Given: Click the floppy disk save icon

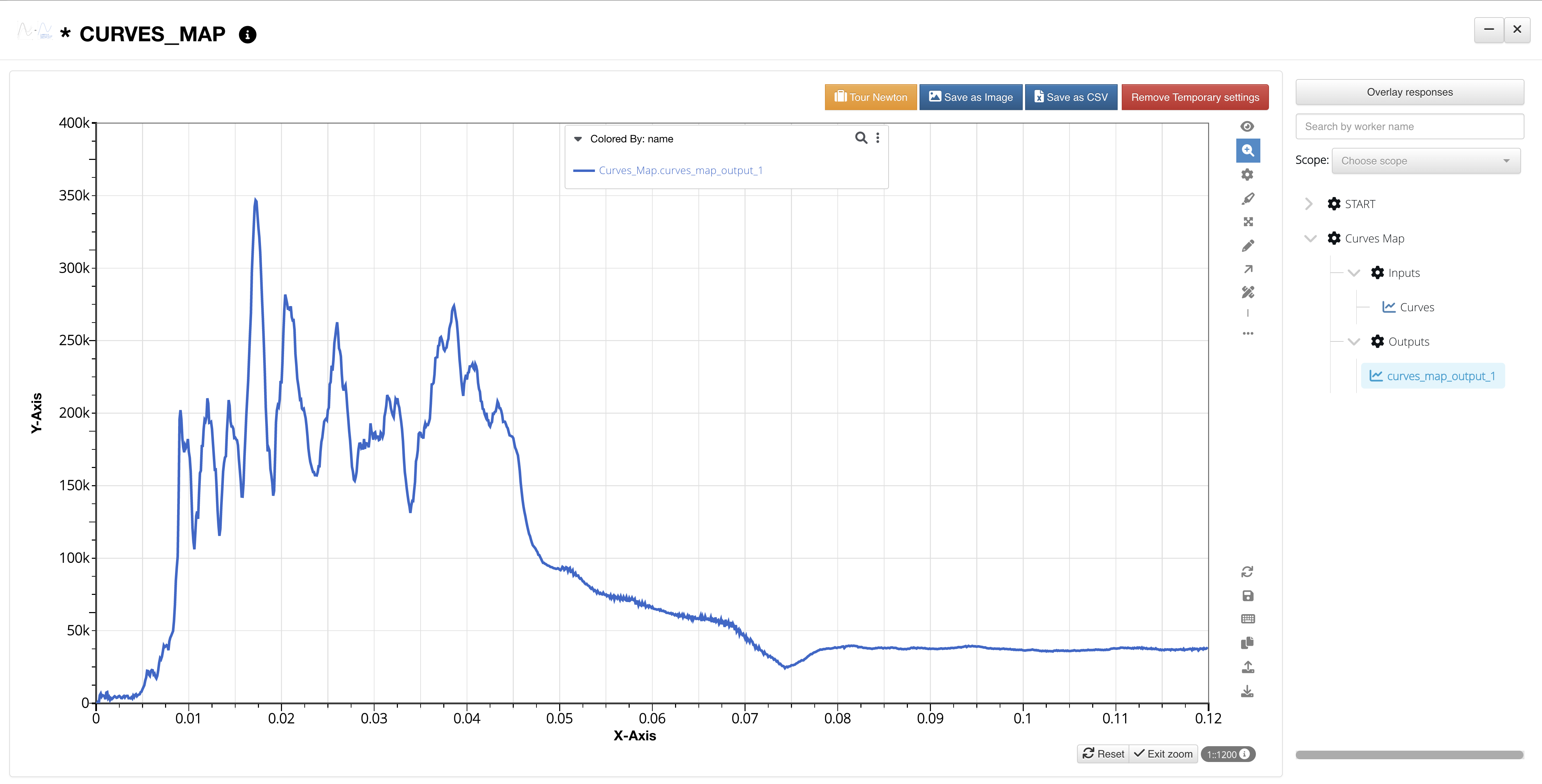Looking at the screenshot, I should (x=1248, y=596).
